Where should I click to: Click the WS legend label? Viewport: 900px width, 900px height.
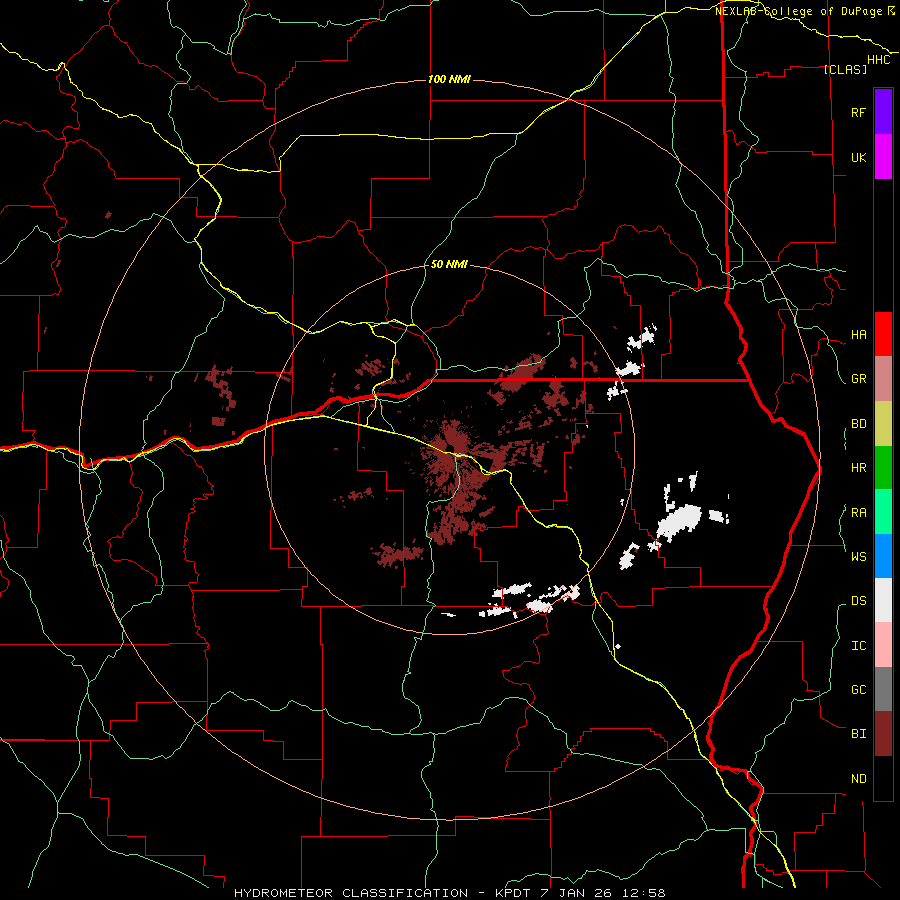click(x=858, y=557)
